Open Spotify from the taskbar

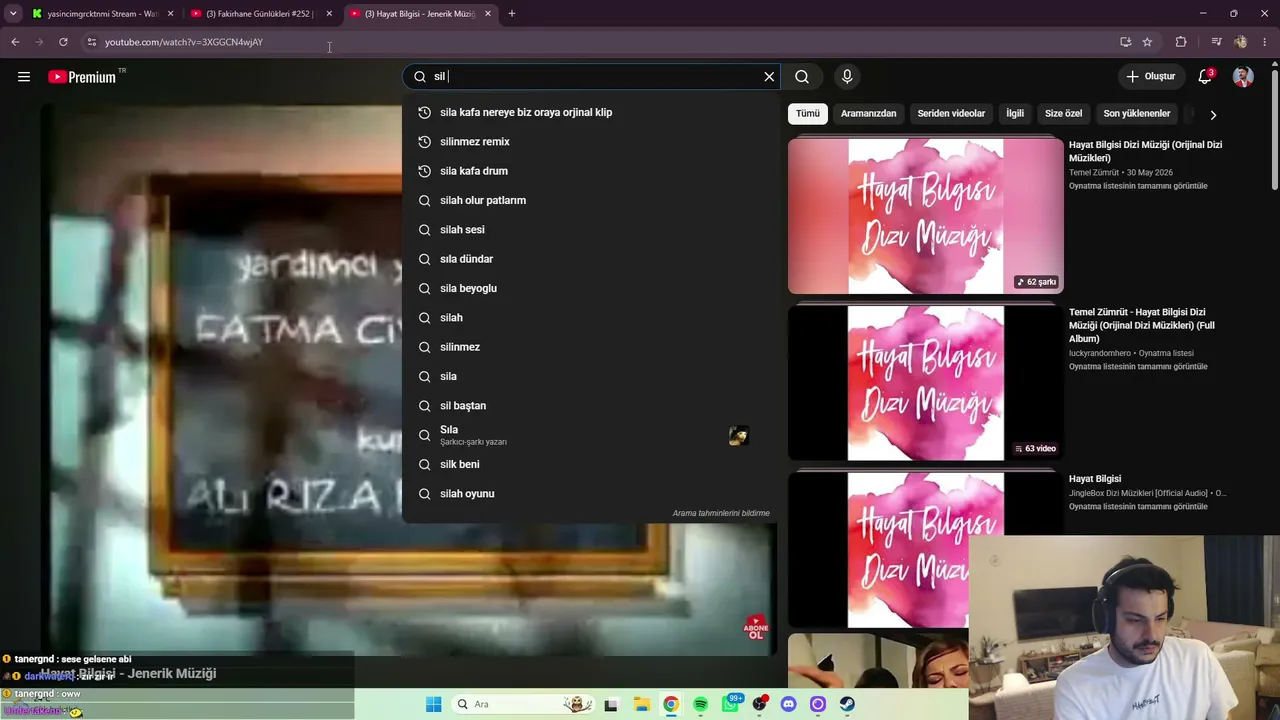700,704
